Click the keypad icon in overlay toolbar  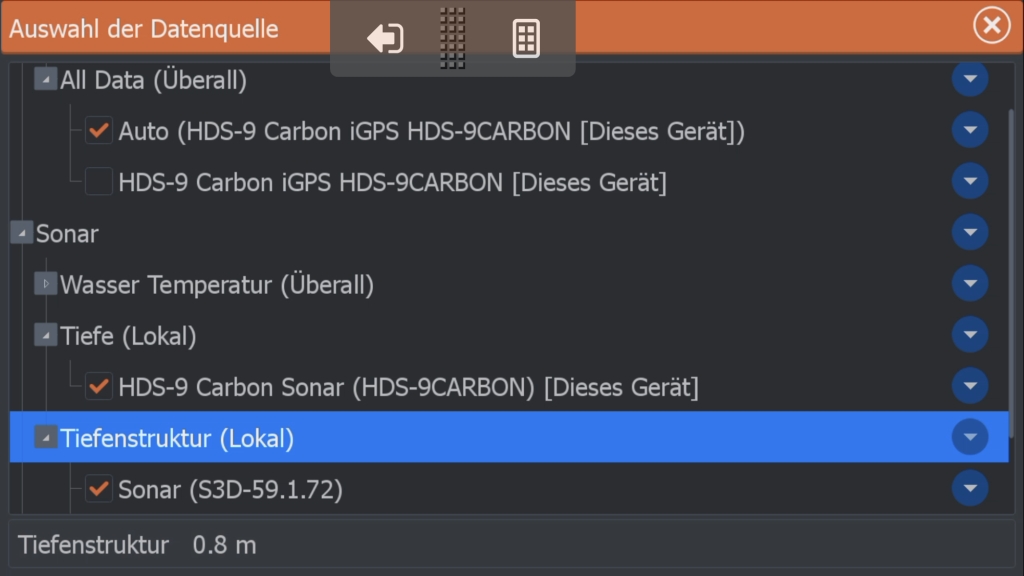click(x=526, y=39)
